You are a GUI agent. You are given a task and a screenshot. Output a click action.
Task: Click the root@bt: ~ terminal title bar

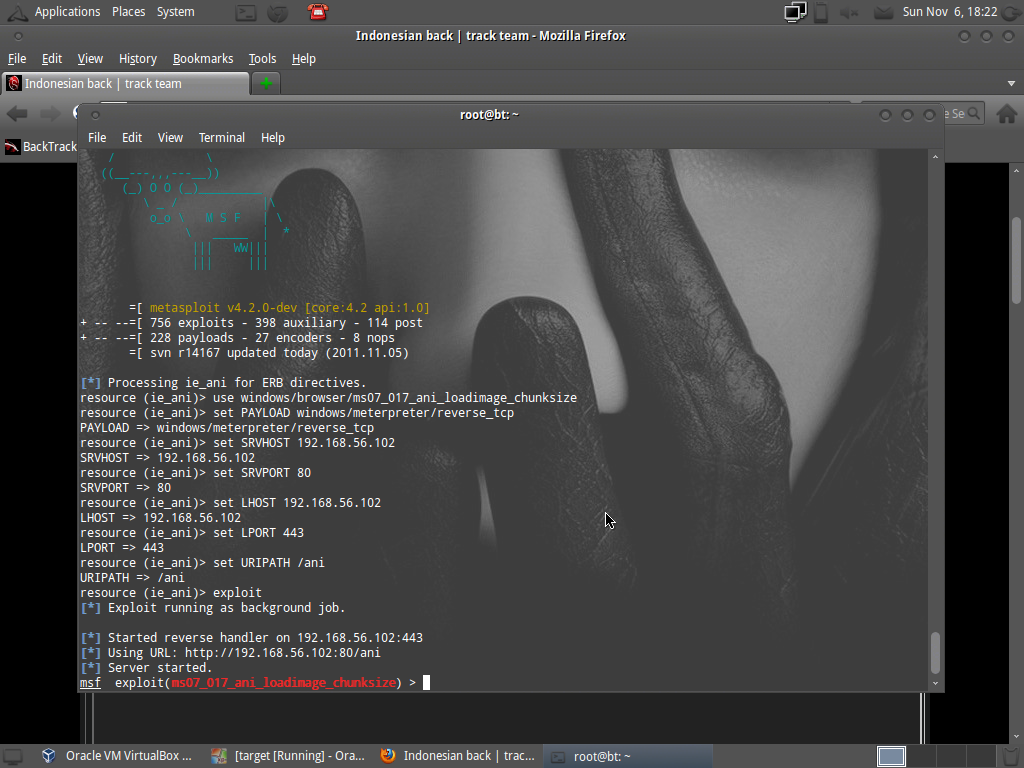click(x=489, y=115)
